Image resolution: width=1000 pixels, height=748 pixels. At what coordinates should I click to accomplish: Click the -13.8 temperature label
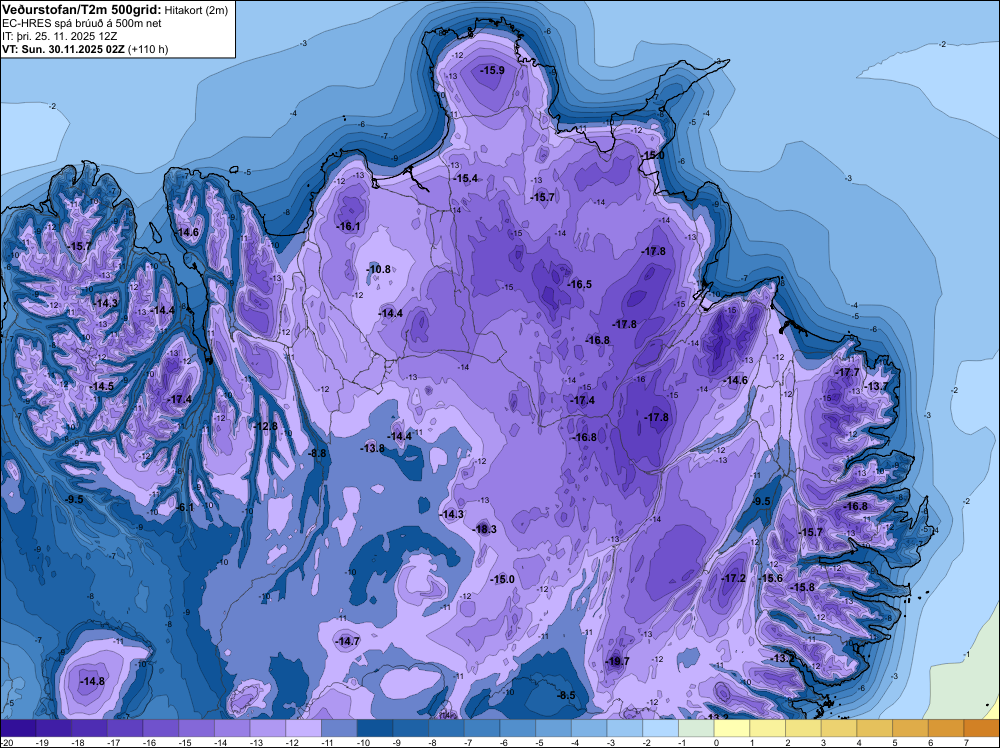pos(372,448)
